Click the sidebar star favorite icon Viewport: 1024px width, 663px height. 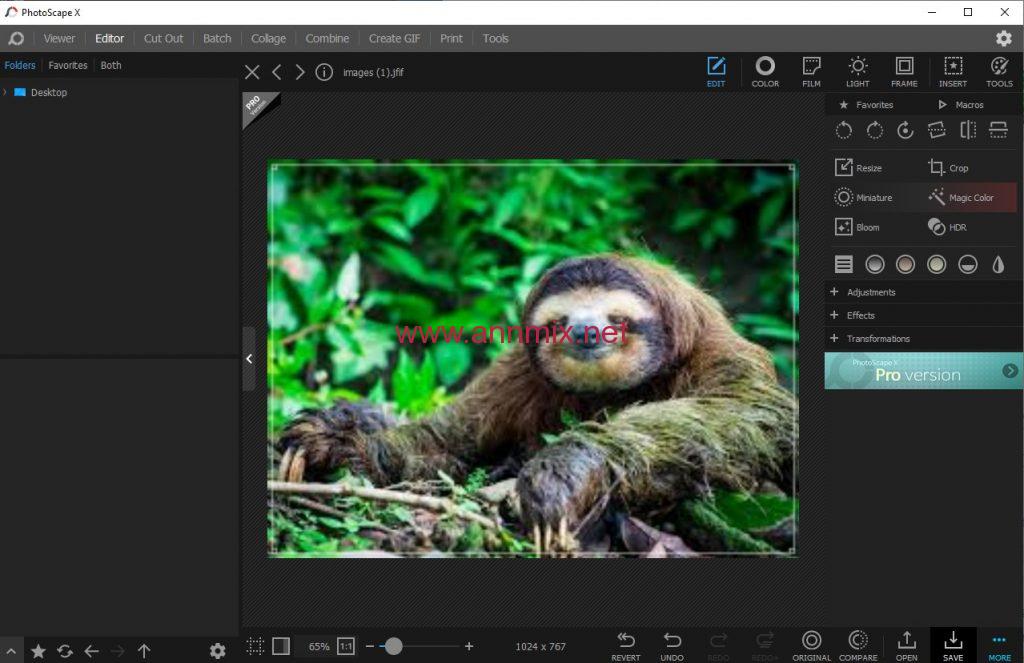tap(39, 651)
